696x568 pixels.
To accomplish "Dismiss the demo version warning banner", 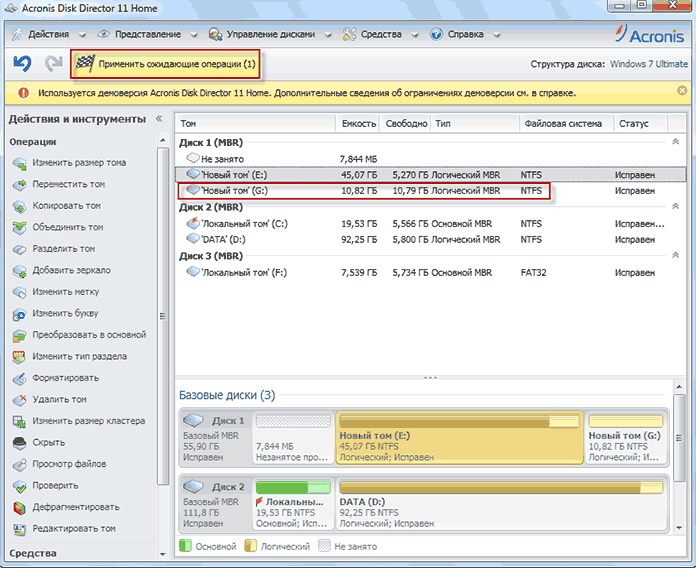I will point(682,91).
